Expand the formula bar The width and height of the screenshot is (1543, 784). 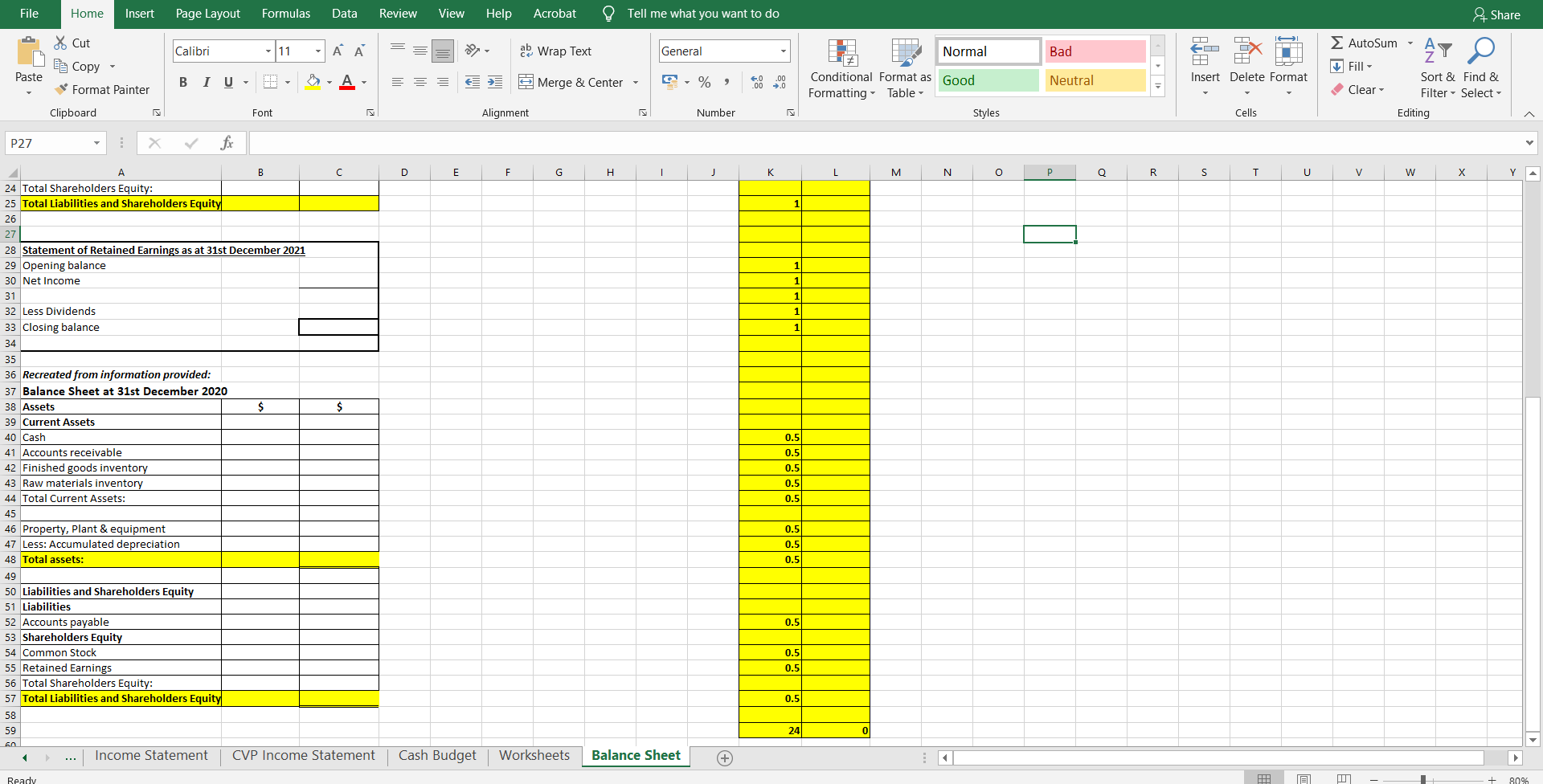click(1529, 143)
